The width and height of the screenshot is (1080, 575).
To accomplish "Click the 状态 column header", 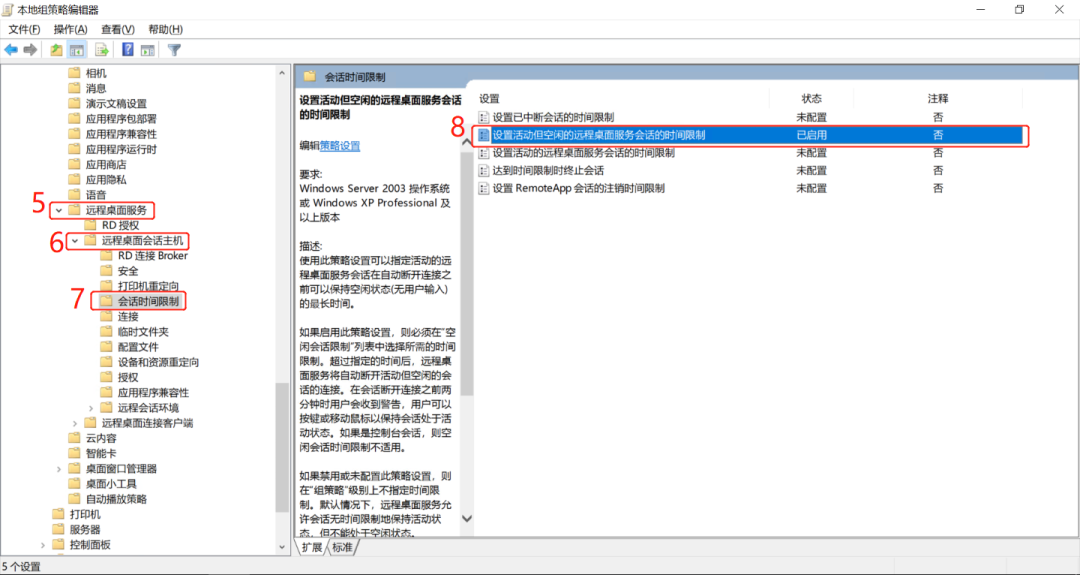I will click(x=811, y=98).
